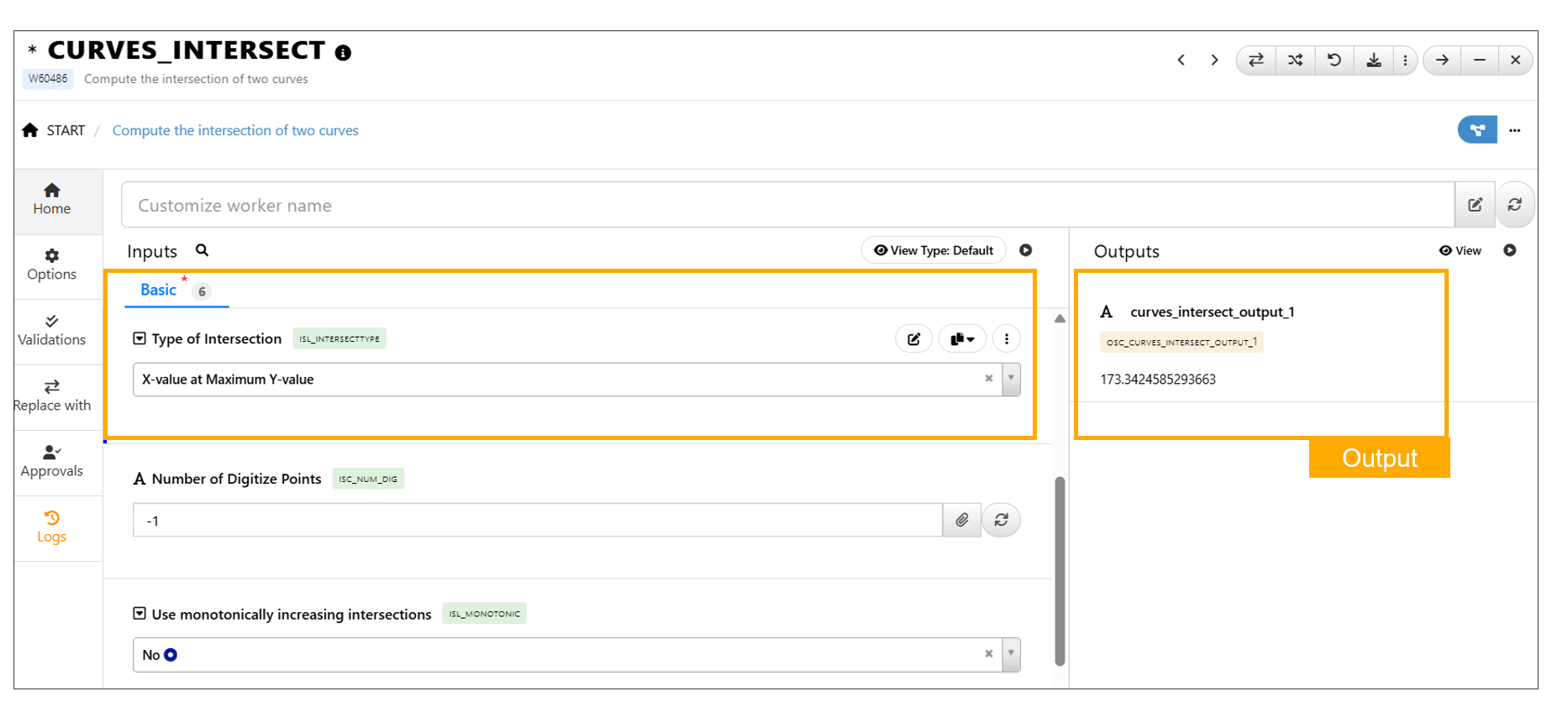Open the copy options dropdown for Type of Intersection
Screen dimensions: 1568x723
pos(961,339)
